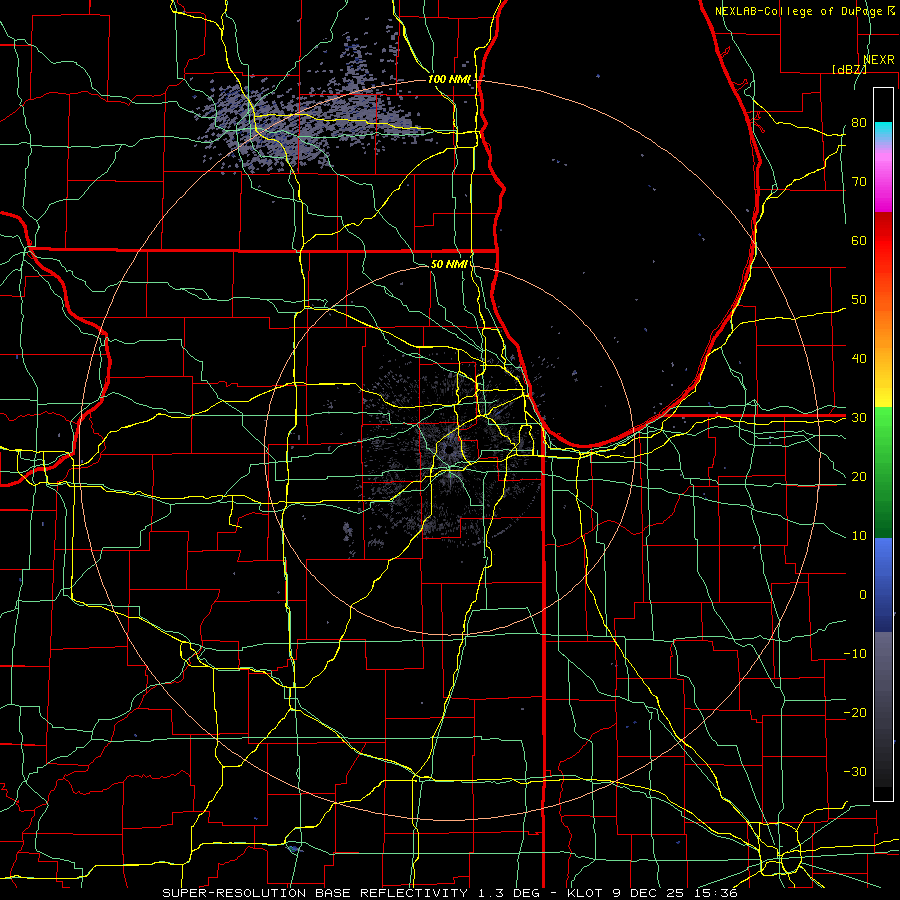Click the 60 value on dBZ scale
This screenshot has width=900, height=900.
(x=859, y=240)
